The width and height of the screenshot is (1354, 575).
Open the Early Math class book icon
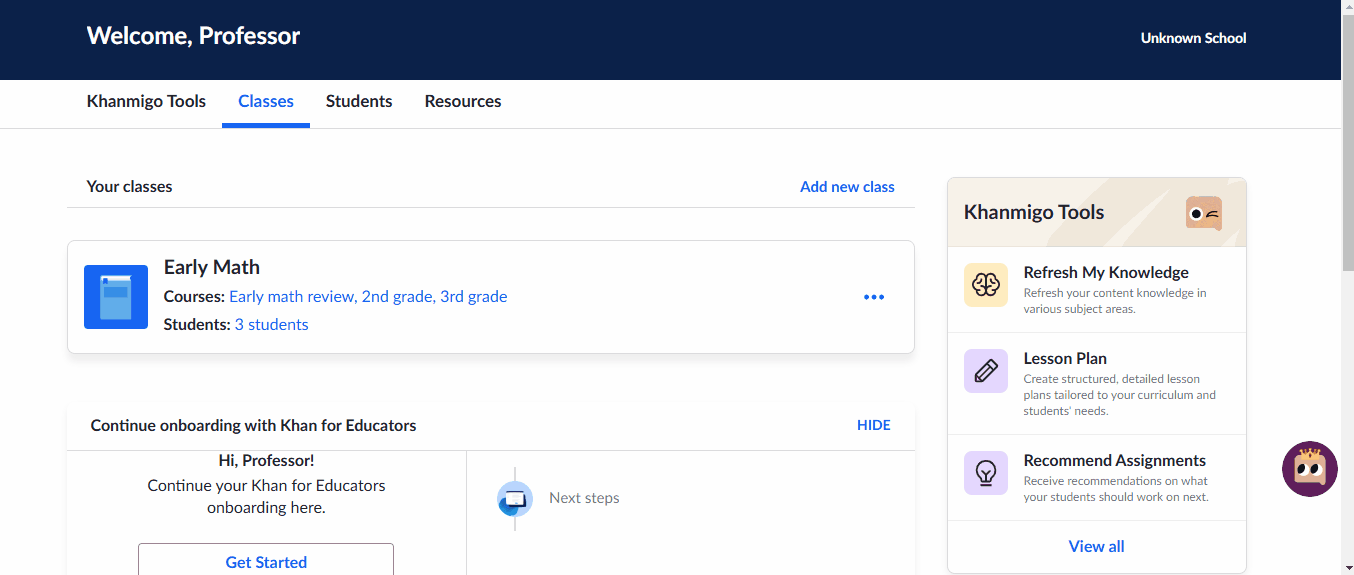(116, 297)
